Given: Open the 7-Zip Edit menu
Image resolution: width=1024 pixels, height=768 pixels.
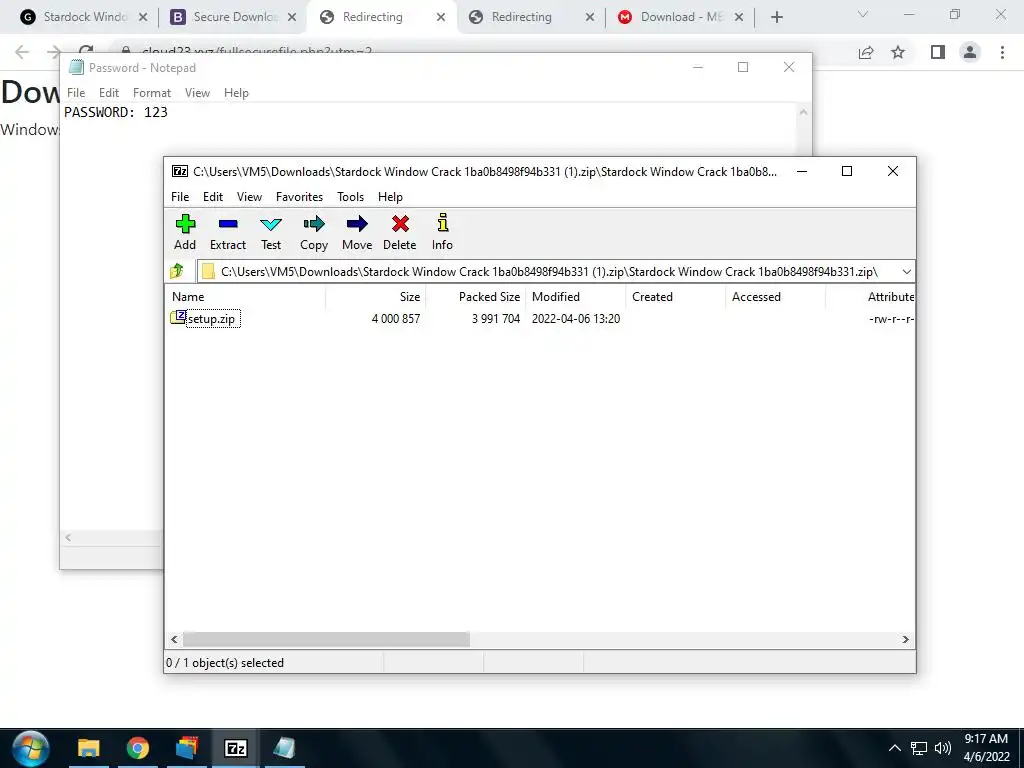Looking at the screenshot, I should pos(213,197).
